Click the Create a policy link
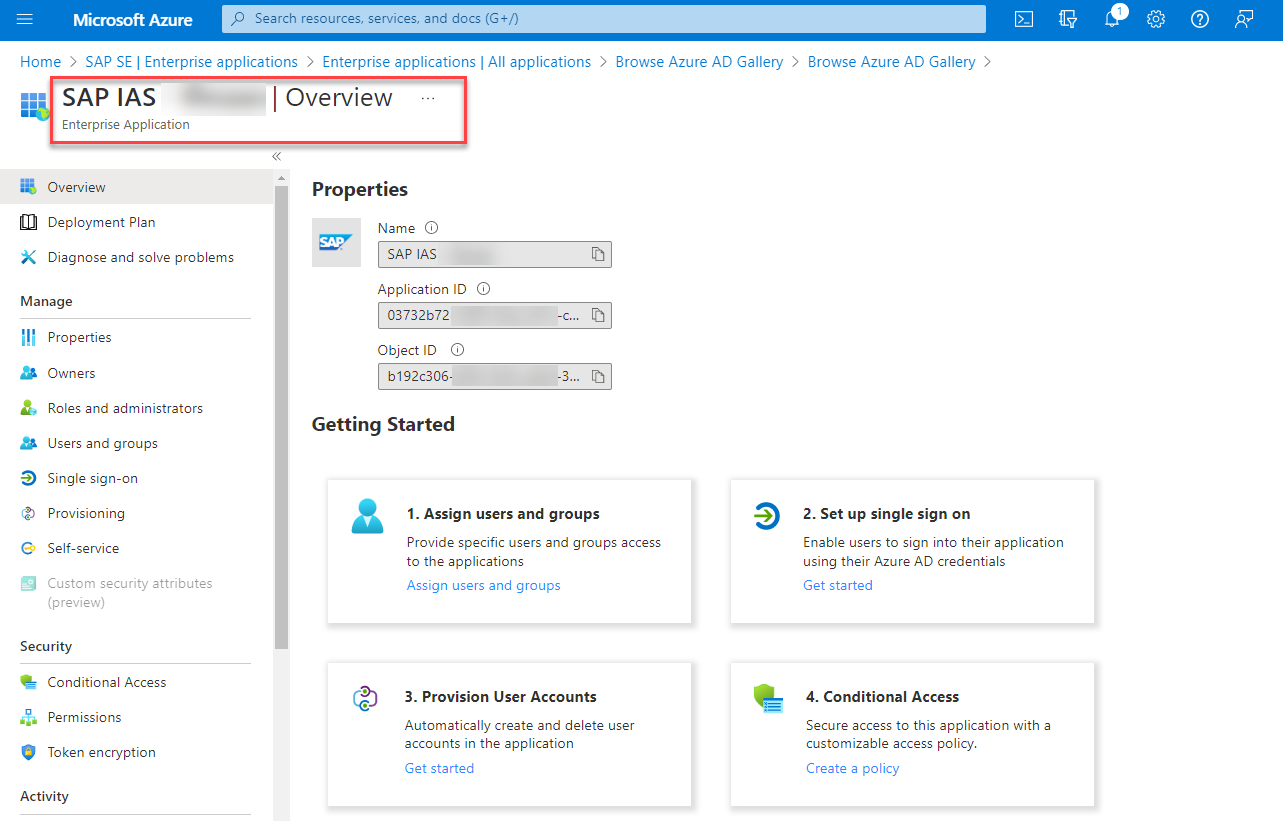Screen dimensions: 1283x821 click(852, 768)
